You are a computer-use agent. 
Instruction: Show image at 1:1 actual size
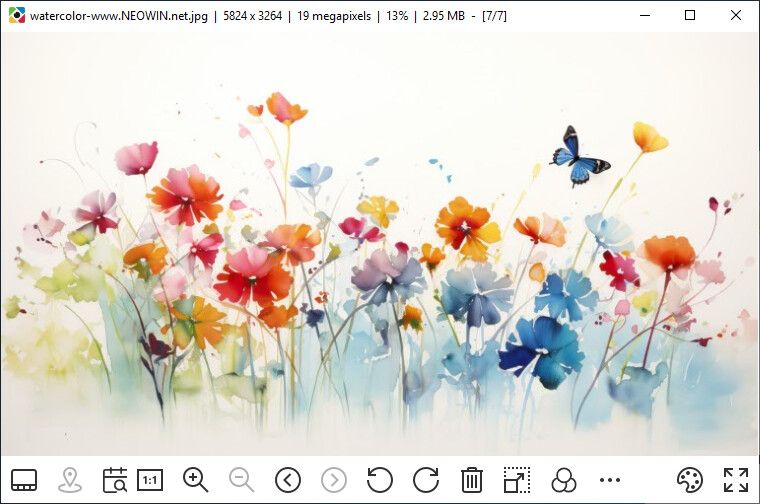[150, 480]
